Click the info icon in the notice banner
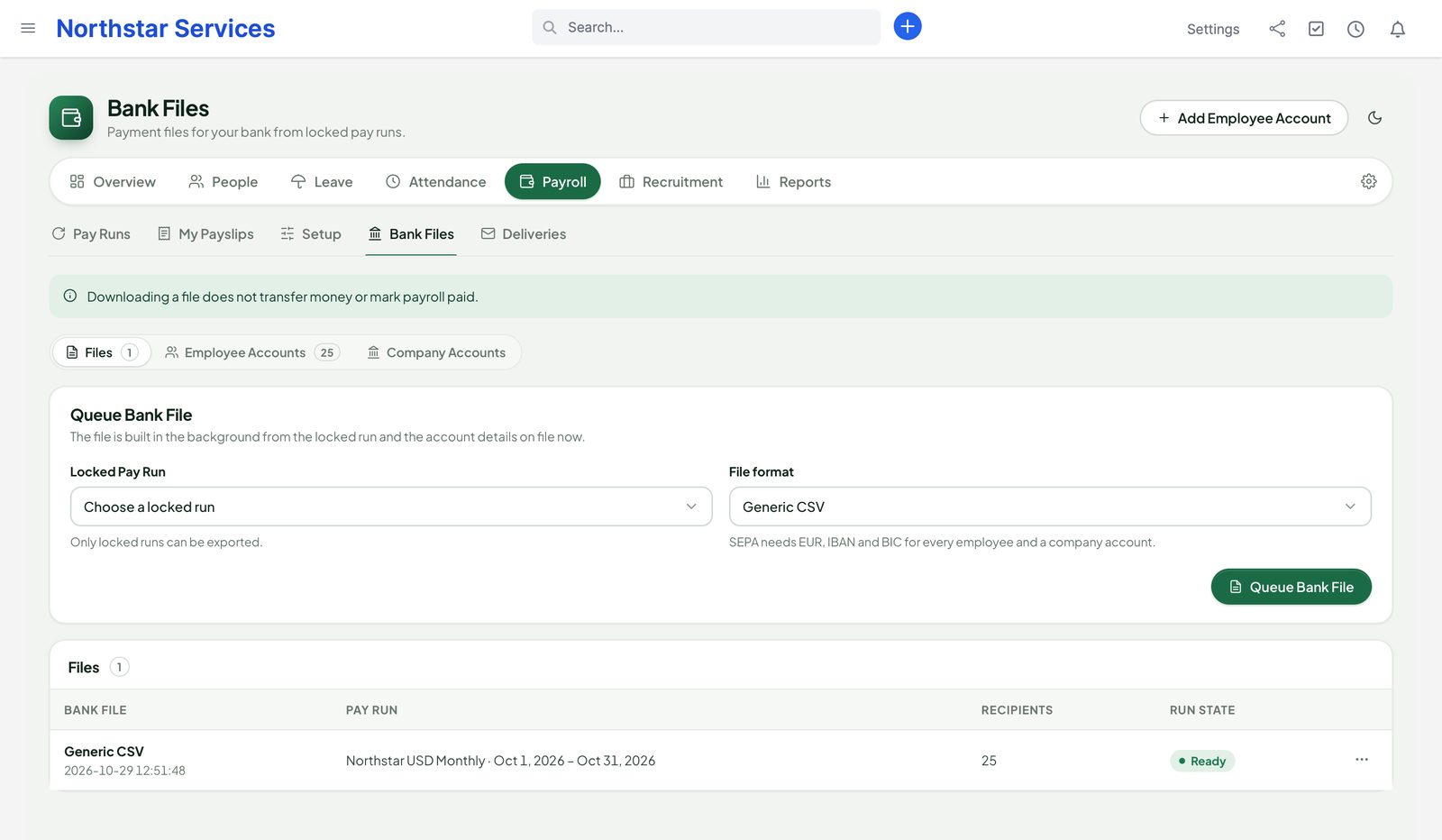The image size is (1442, 840). click(70, 296)
